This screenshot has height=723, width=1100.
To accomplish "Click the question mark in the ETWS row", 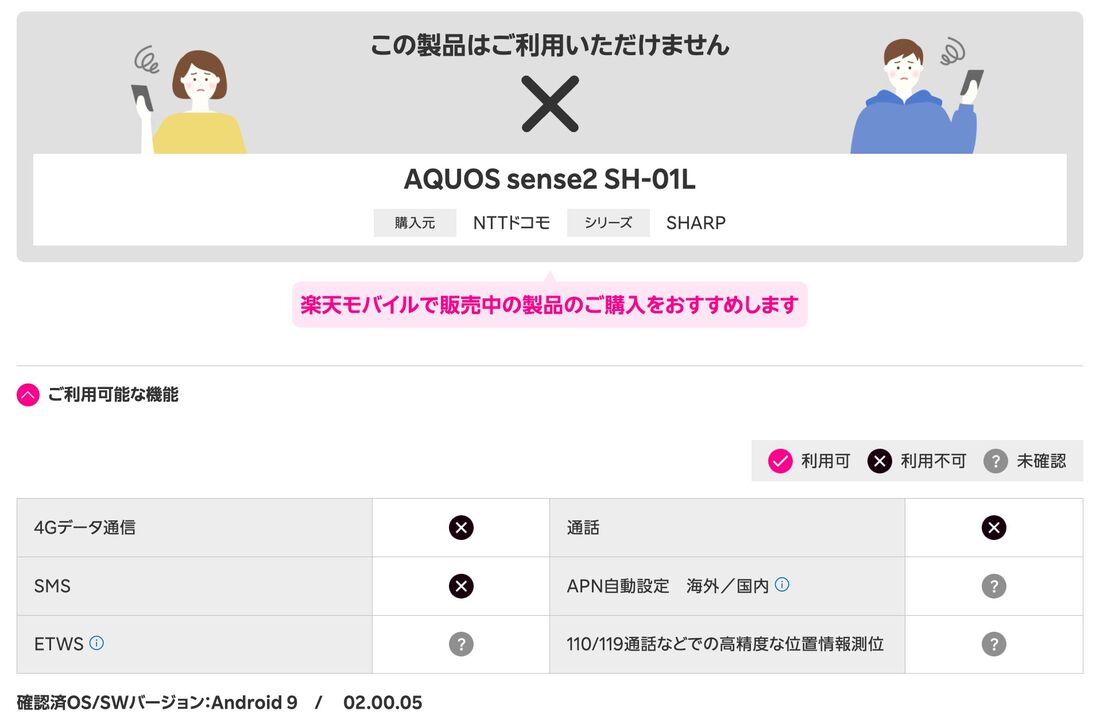I will click(x=460, y=644).
